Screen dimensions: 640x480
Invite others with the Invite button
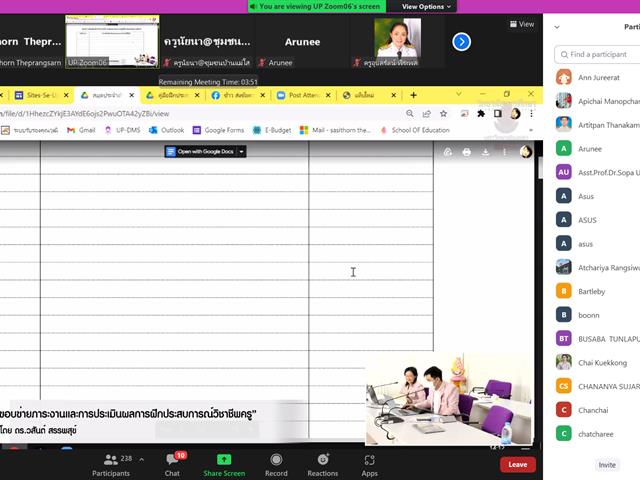pos(607,465)
